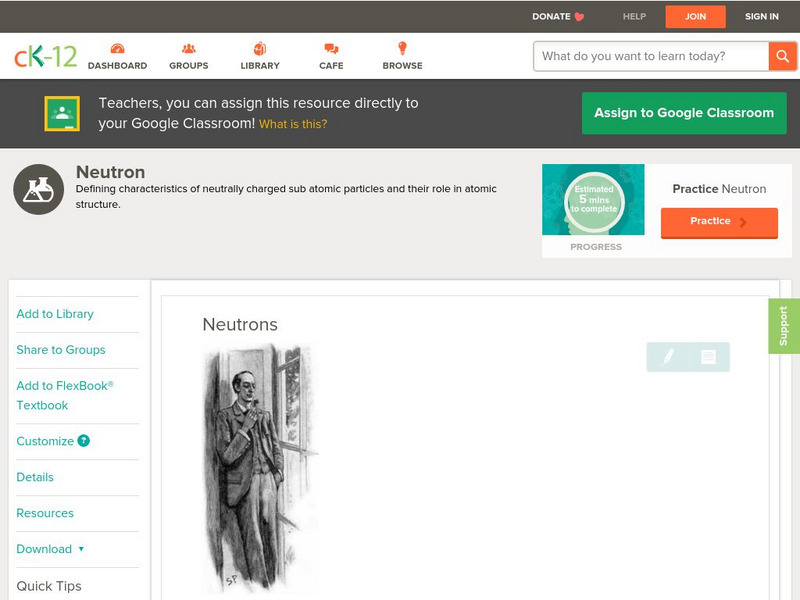This screenshot has width=800, height=600.
Task: Open the Dashboard gauge icon
Action: (117, 49)
